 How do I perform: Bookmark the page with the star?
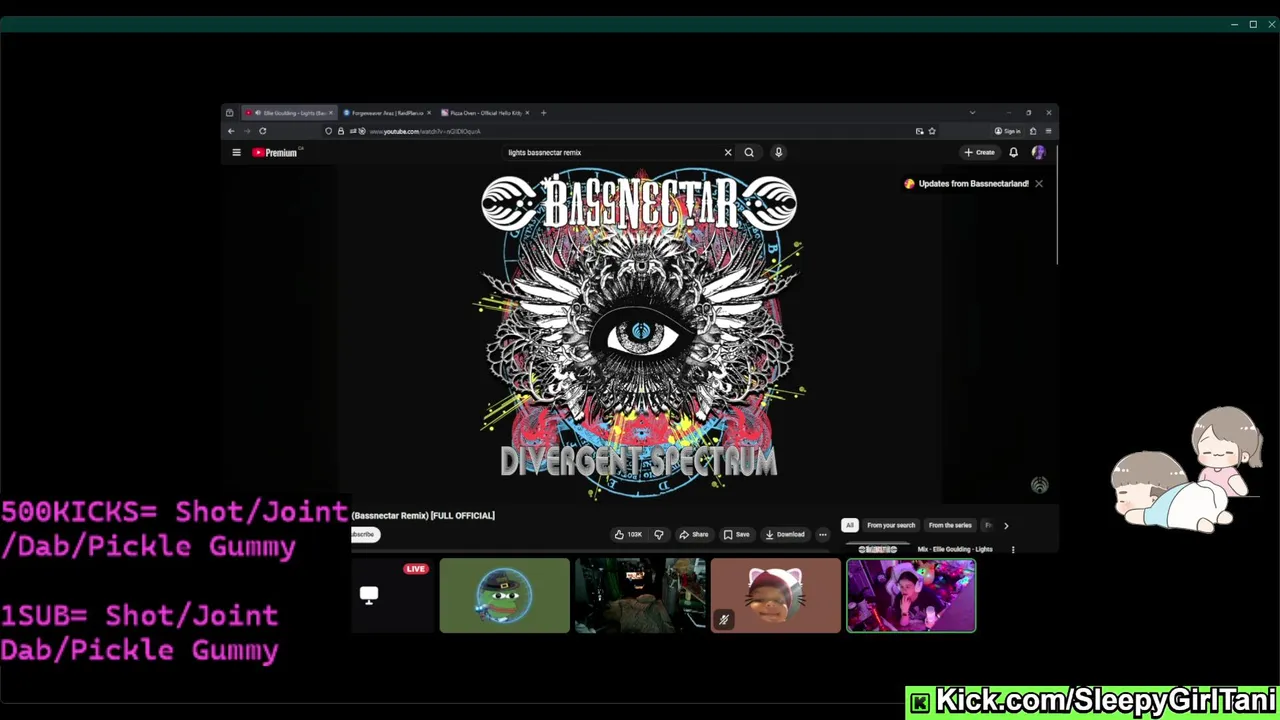(932, 131)
